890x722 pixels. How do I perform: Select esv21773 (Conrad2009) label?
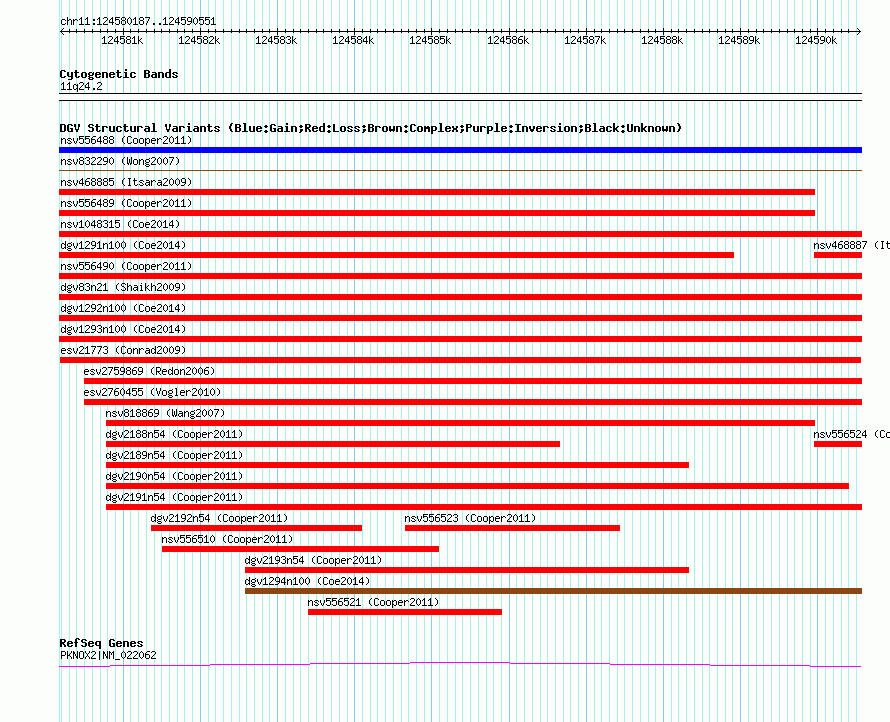click(123, 350)
